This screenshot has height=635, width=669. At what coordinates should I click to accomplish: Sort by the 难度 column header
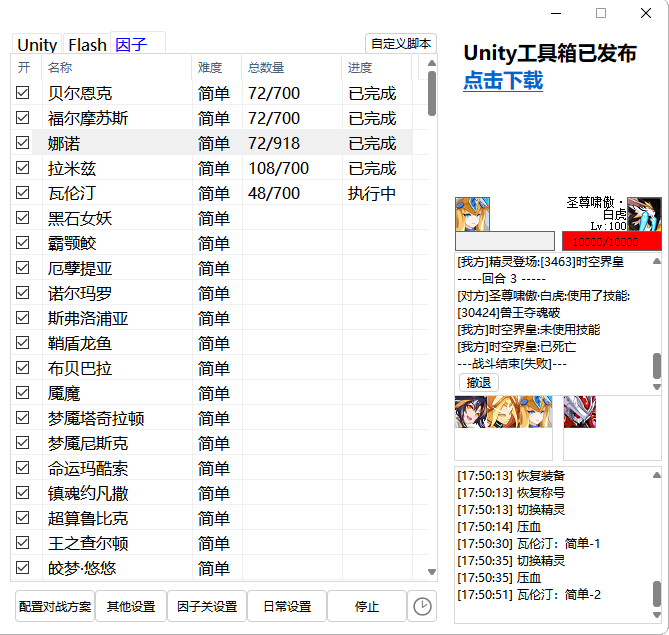[x=217, y=67]
